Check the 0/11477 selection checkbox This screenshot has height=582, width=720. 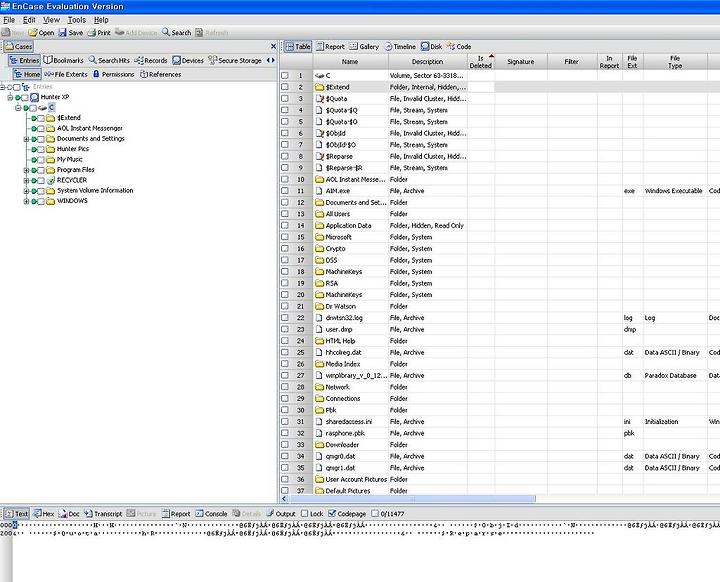pyautogui.click(x=375, y=514)
